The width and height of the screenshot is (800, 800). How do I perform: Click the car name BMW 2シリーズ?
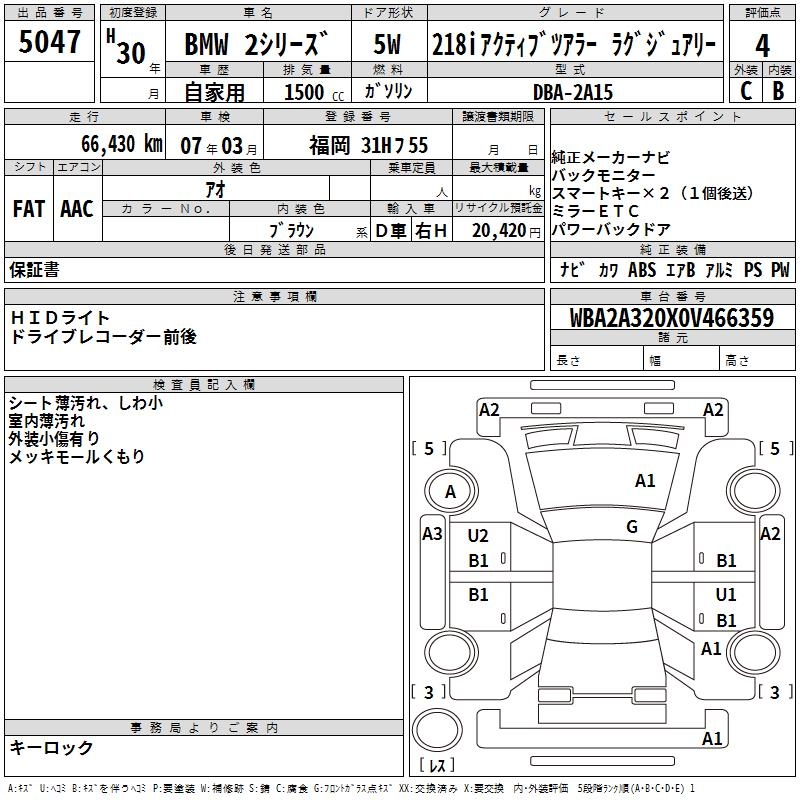256,44
